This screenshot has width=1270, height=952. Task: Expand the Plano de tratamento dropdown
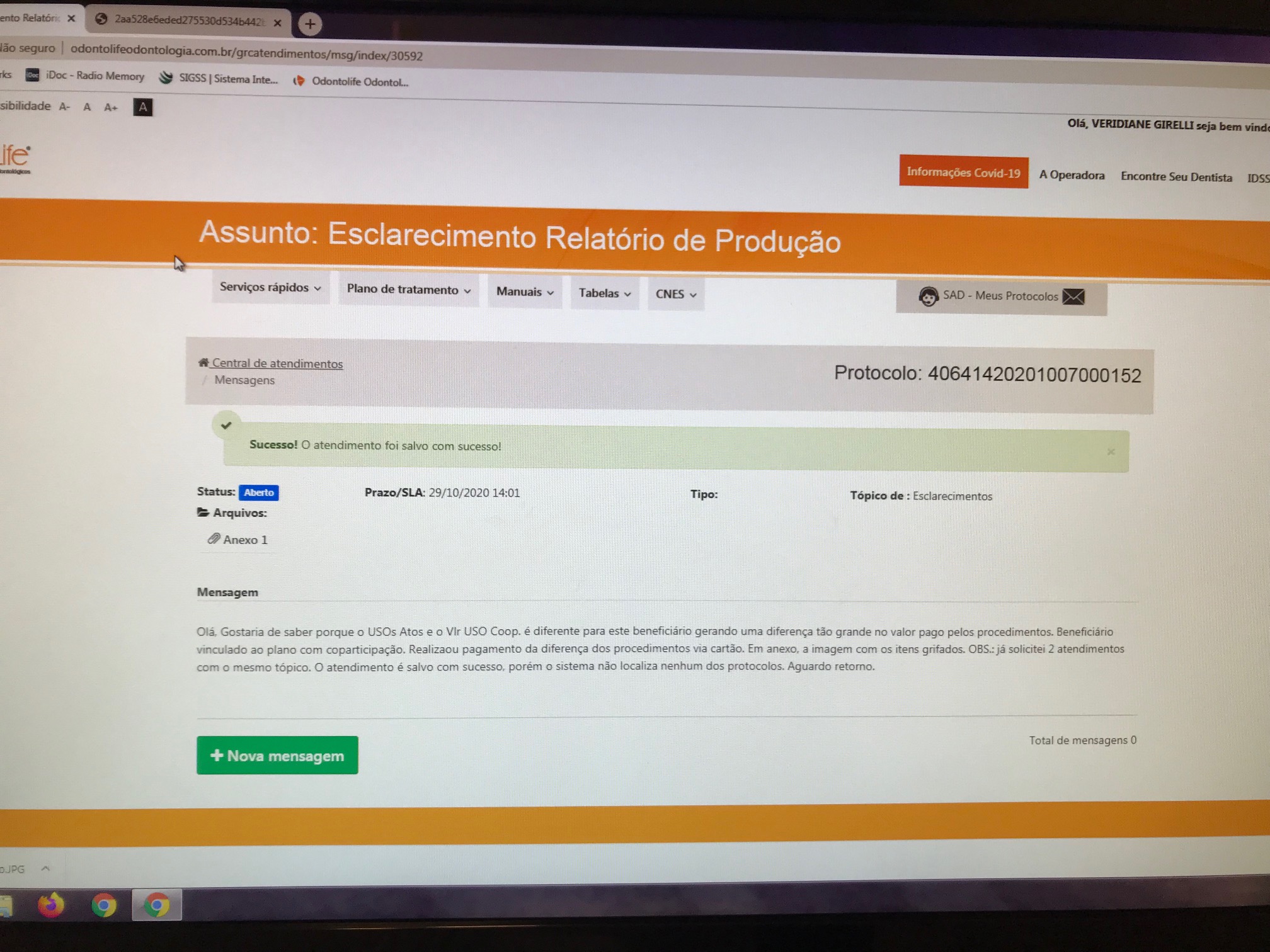pos(409,290)
